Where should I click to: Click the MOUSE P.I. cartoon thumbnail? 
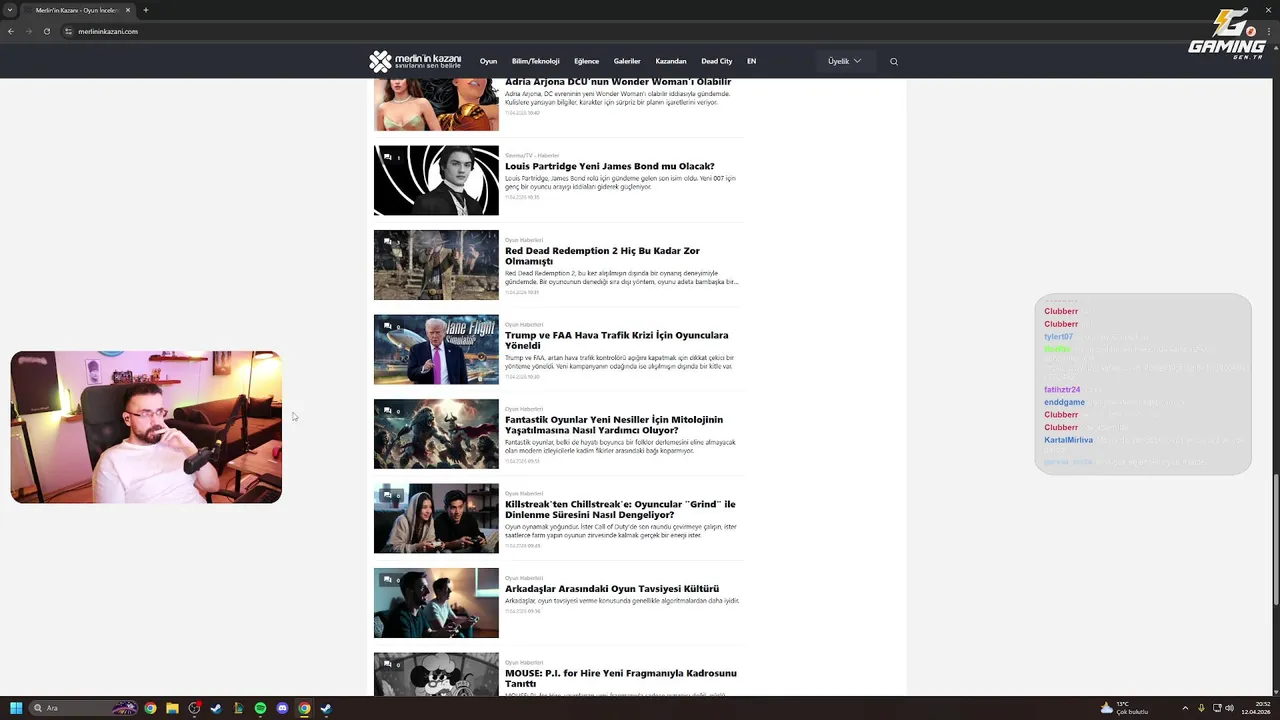coord(436,675)
